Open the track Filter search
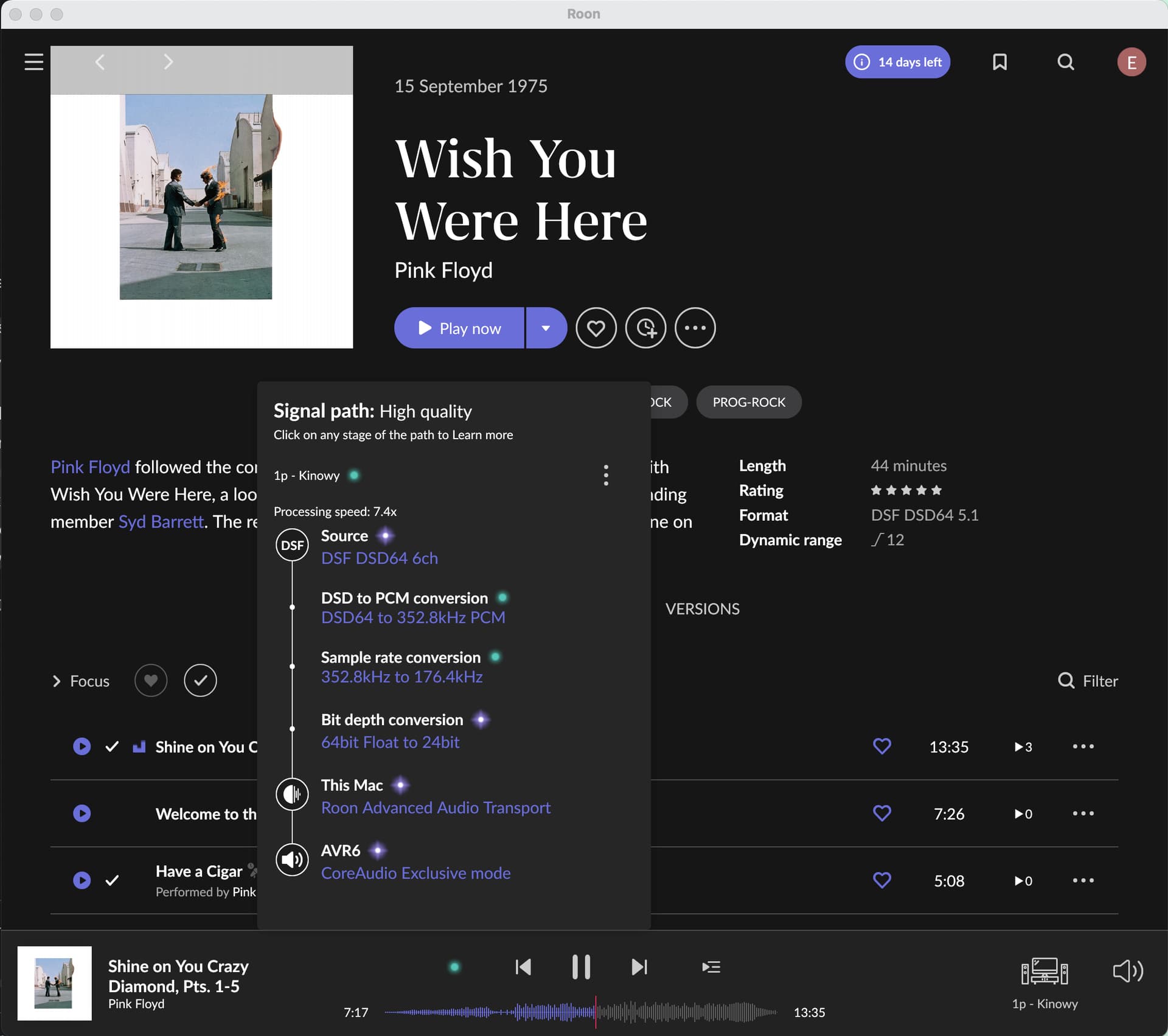Screen dimensions: 1168x1036 click(1088, 681)
